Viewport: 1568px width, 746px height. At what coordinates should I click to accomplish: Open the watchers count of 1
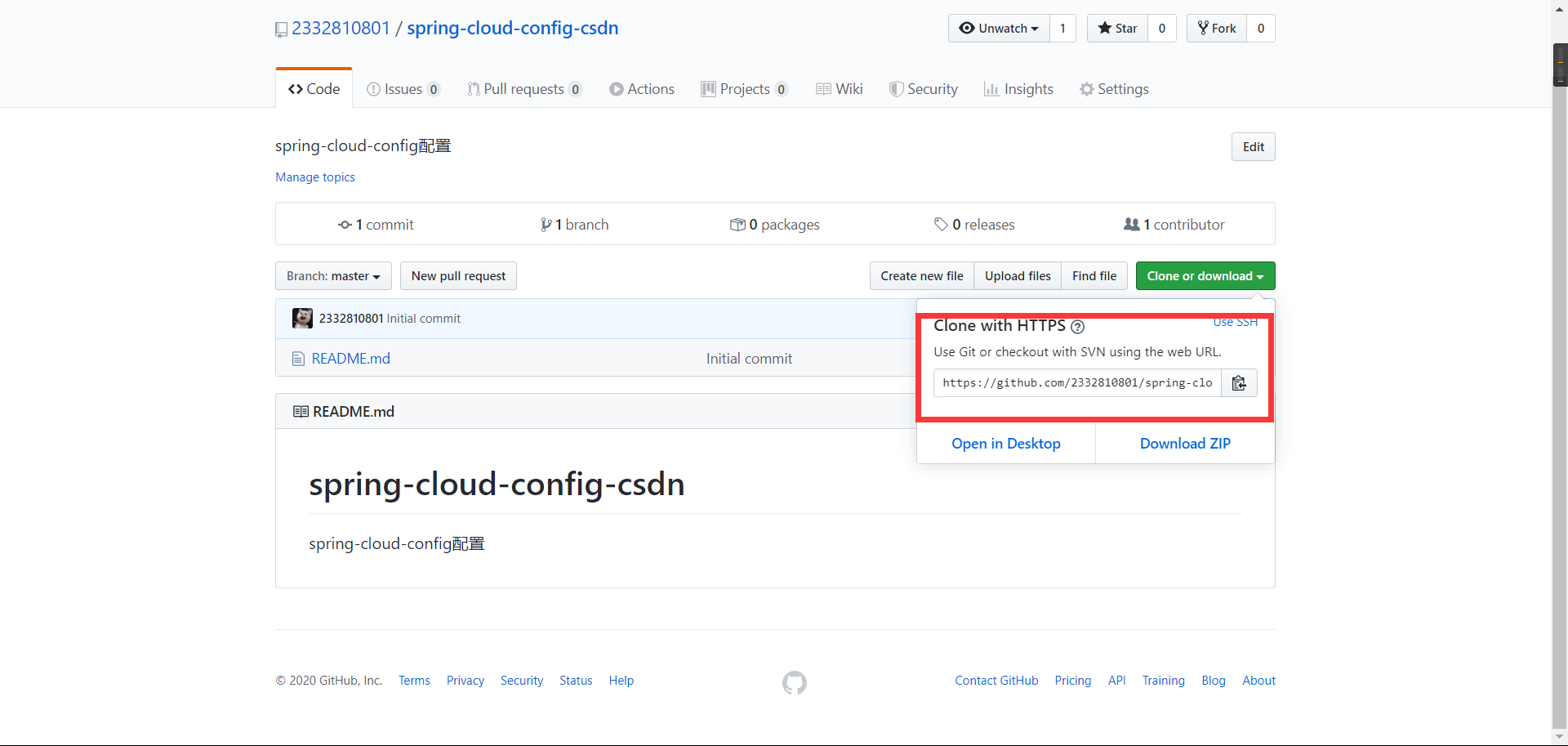point(1062,29)
